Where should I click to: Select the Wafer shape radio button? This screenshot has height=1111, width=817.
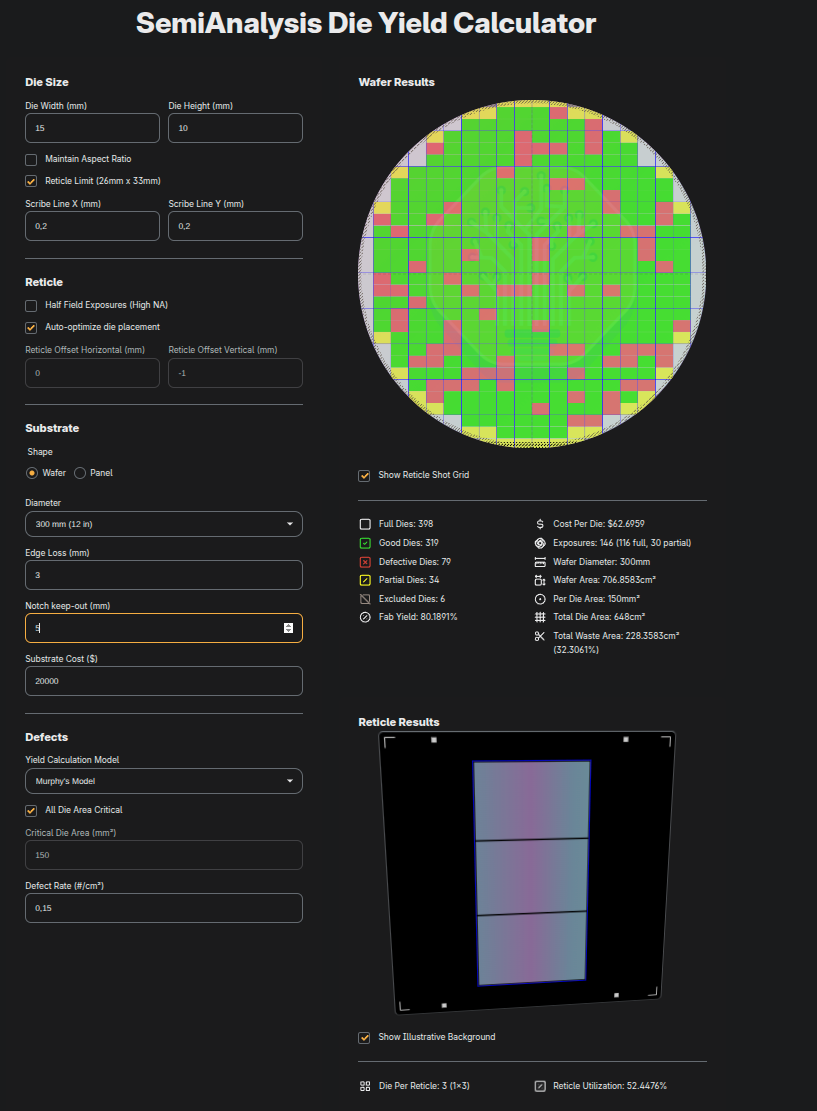point(32,473)
